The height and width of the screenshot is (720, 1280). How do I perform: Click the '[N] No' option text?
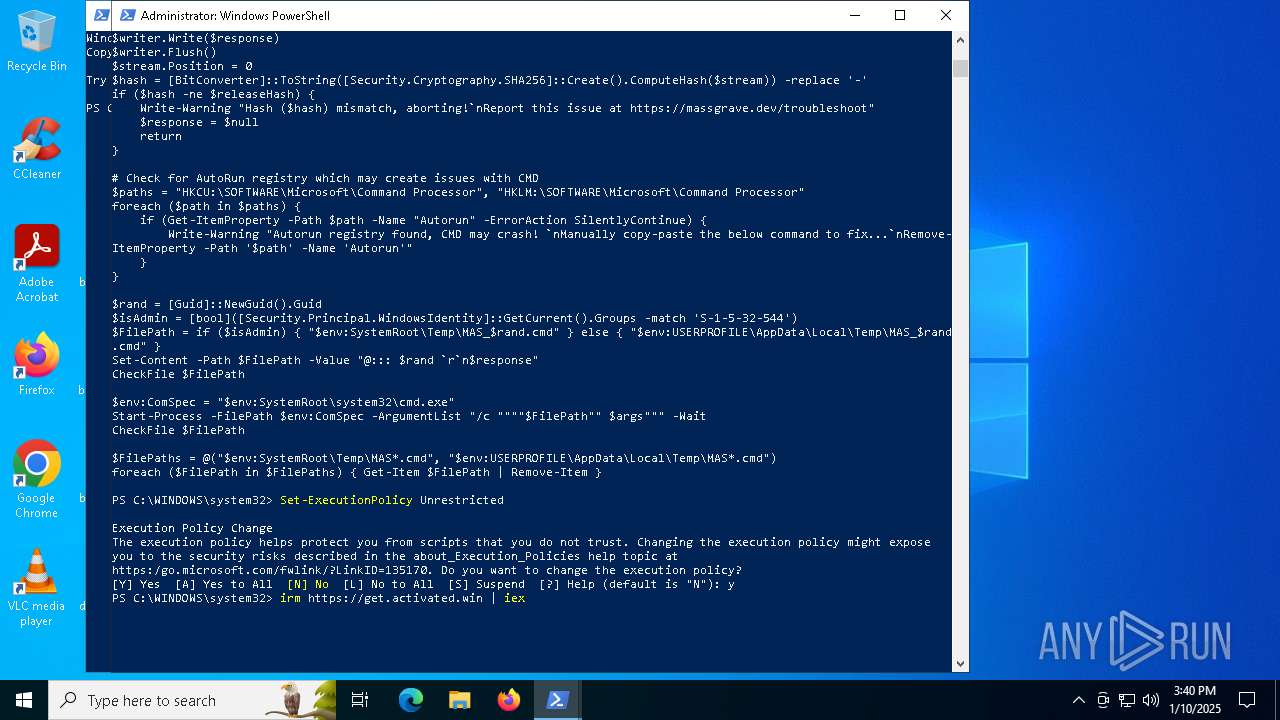coord(308,584)
